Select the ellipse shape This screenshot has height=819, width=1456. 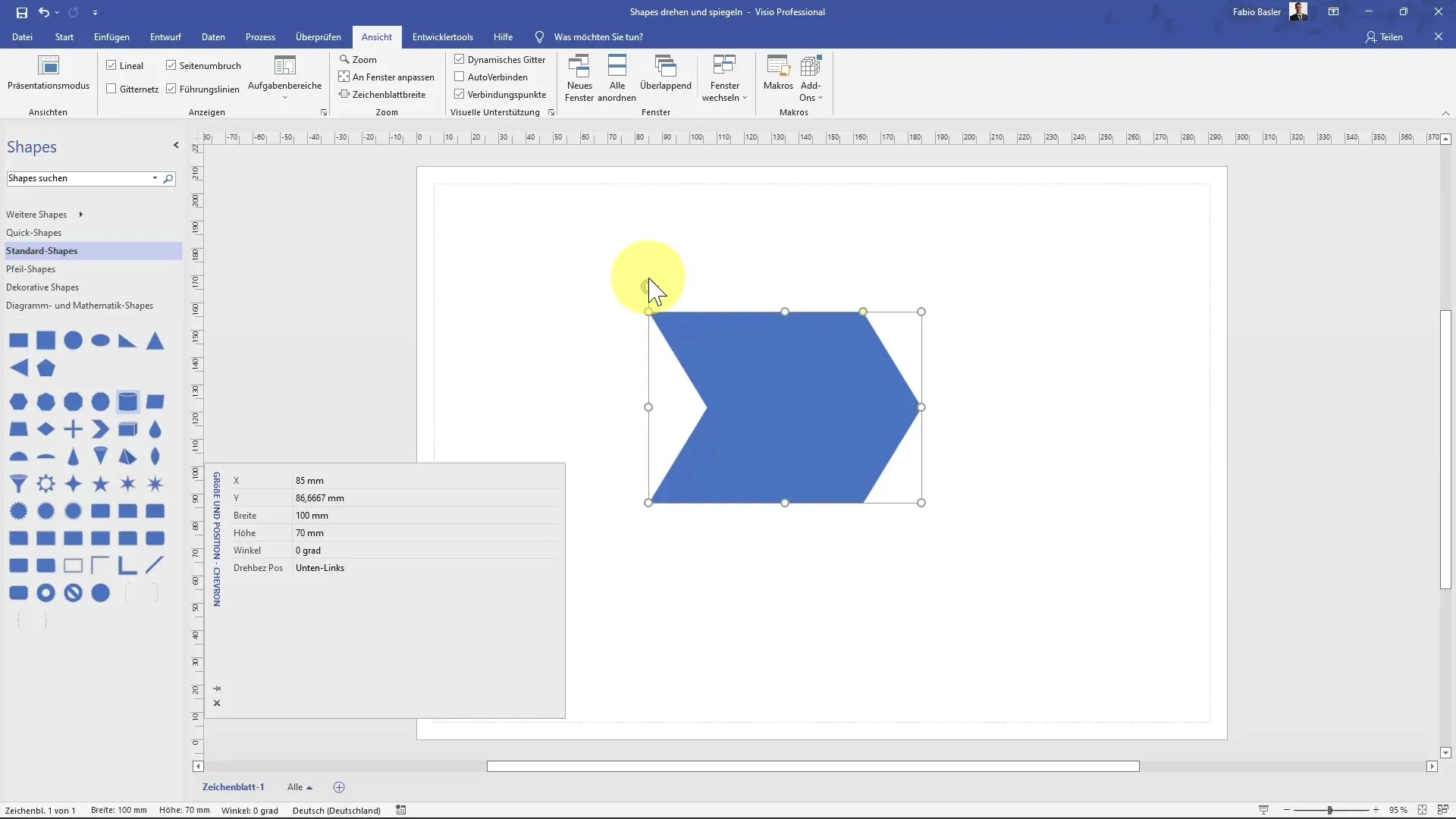pyautogui.click(x=101, y=340)
